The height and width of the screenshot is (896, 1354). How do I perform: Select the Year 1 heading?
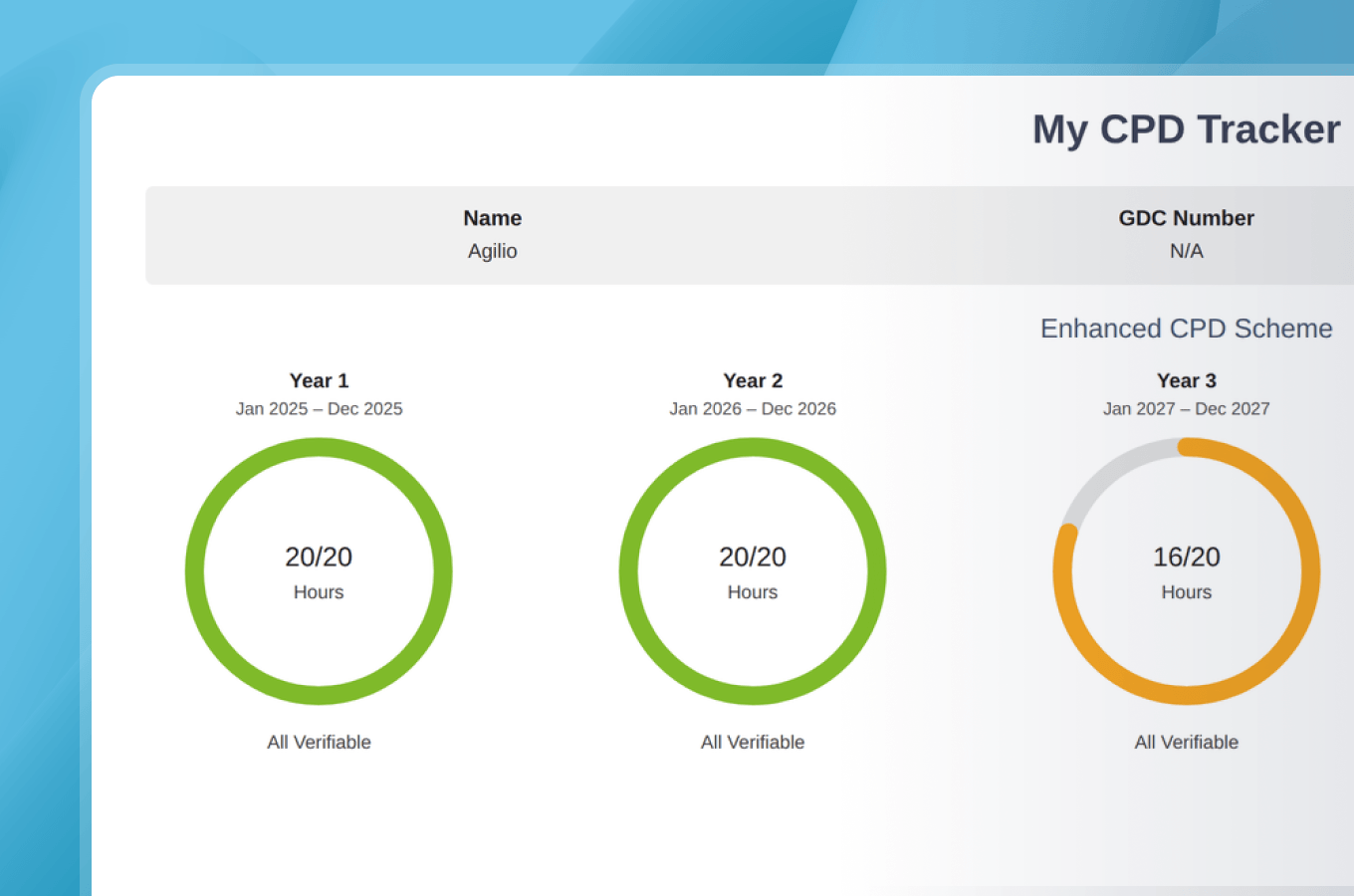pos(319,380)
